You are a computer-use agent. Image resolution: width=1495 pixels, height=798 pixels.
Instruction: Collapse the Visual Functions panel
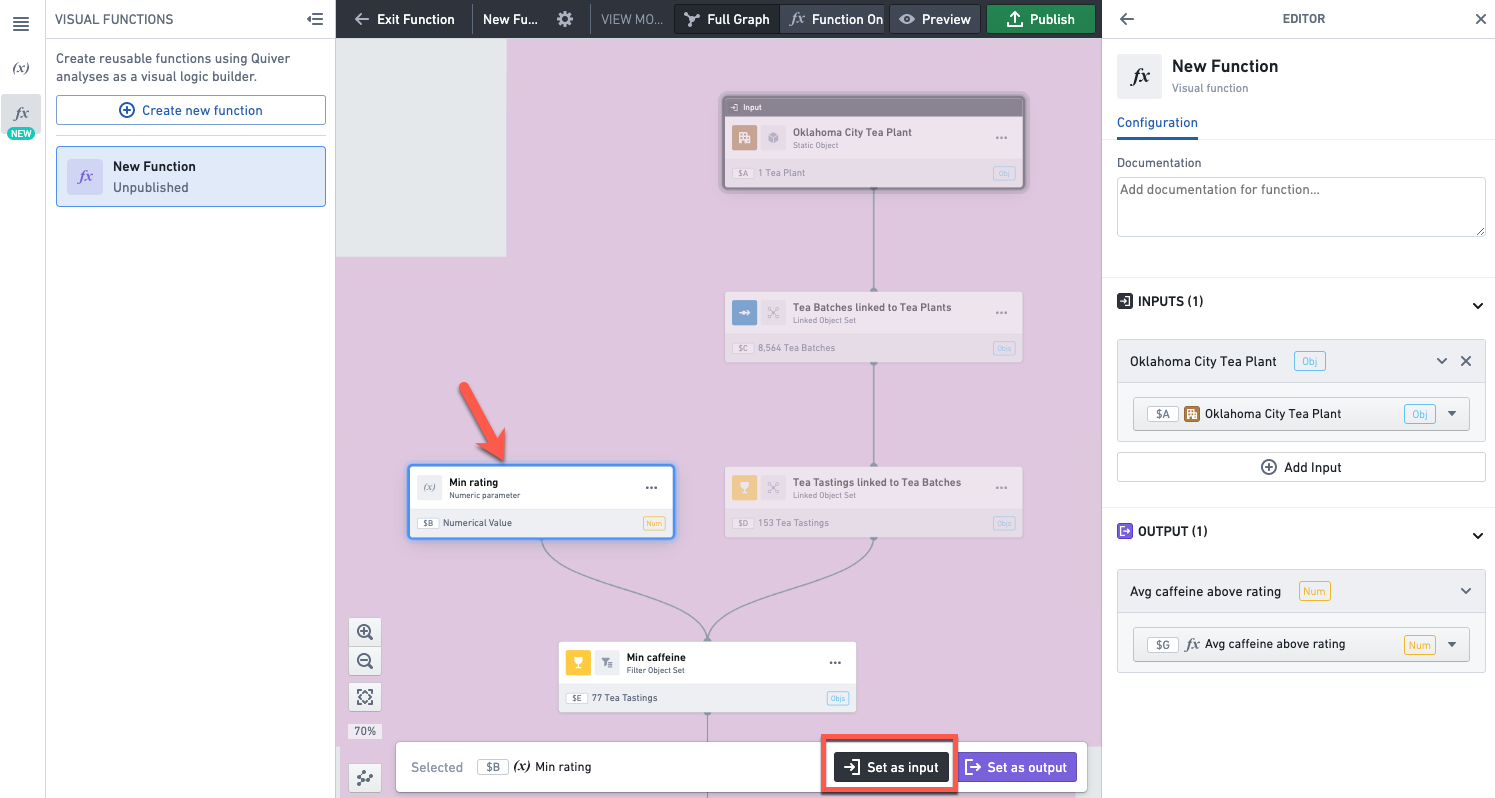tap(315, 19)
